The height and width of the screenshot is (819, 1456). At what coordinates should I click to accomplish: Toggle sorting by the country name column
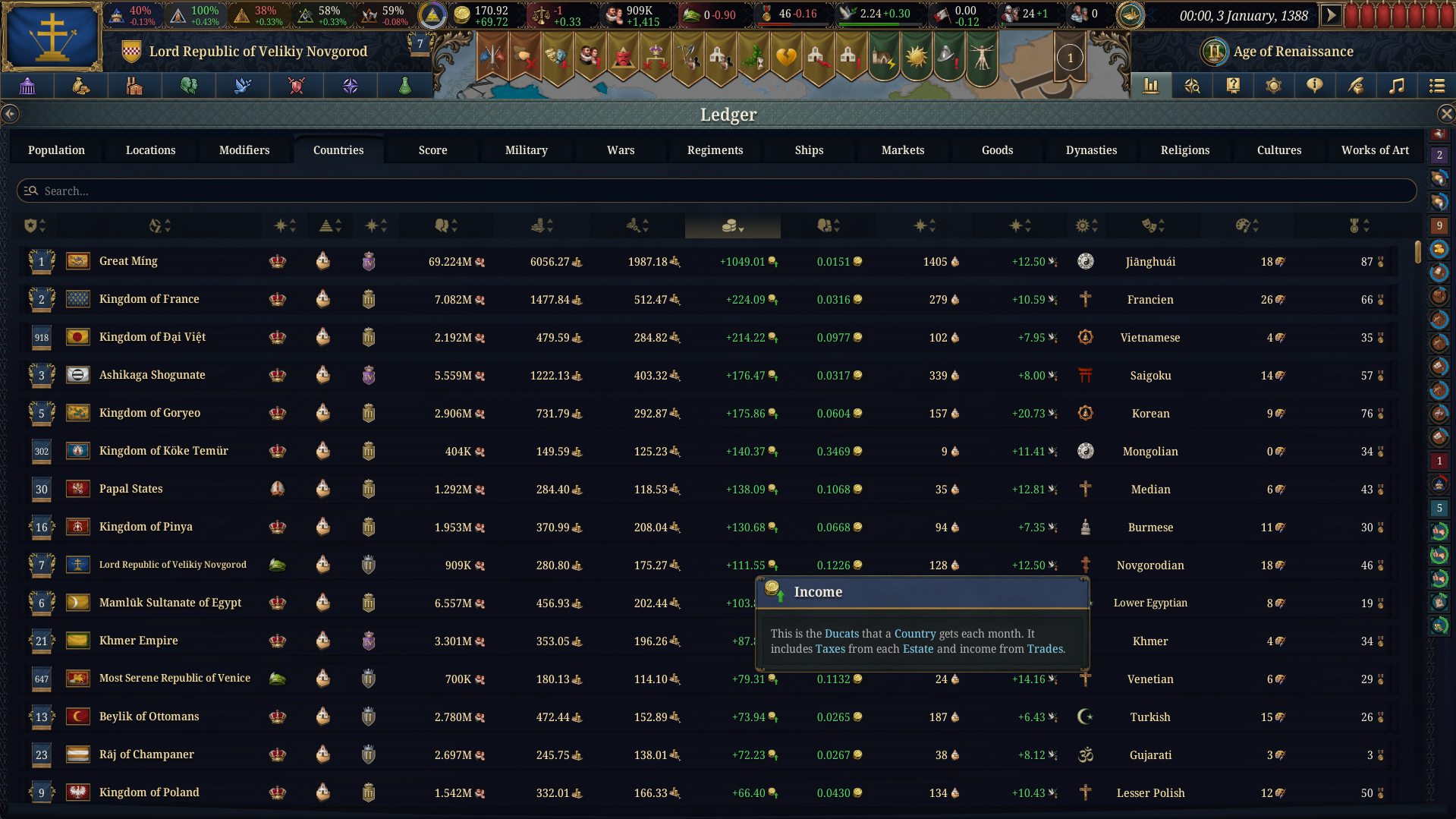[x=160, y=225]
